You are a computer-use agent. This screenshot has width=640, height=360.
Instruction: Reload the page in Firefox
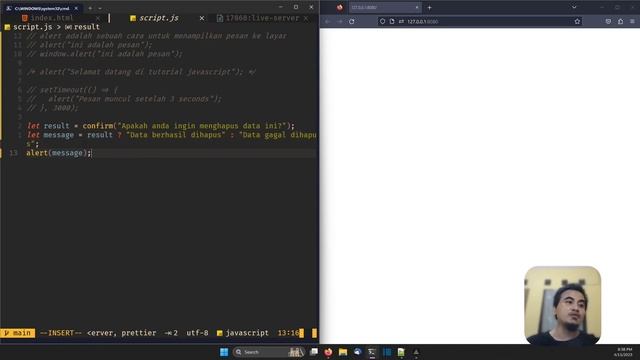pyautogui.click(x=352, y=21)
